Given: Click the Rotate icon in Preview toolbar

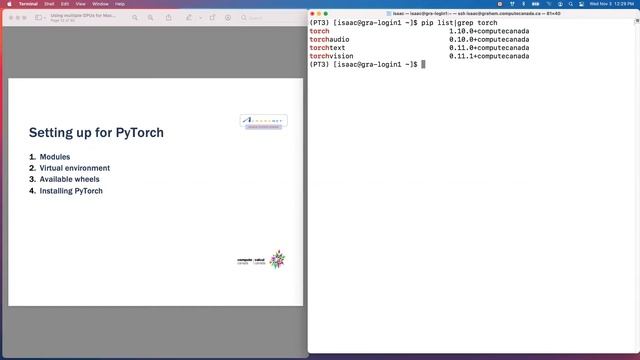Looking at the screenshot, I should pos(212,18).
